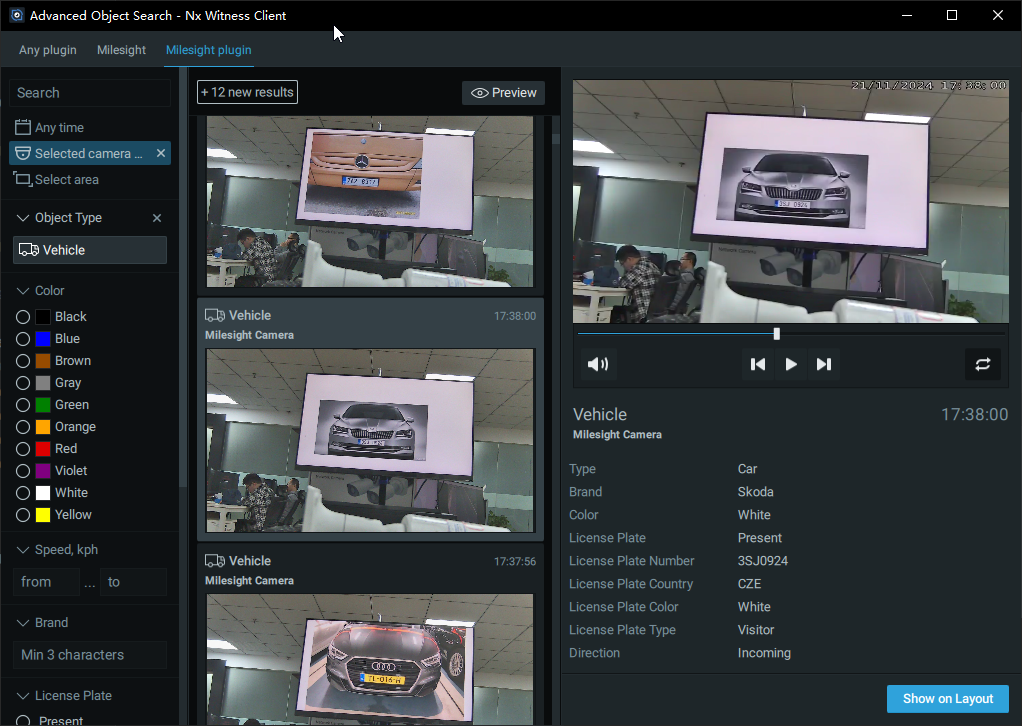Select the Black color radio button
Screen dimensions: 1022x726
[23, 317]
